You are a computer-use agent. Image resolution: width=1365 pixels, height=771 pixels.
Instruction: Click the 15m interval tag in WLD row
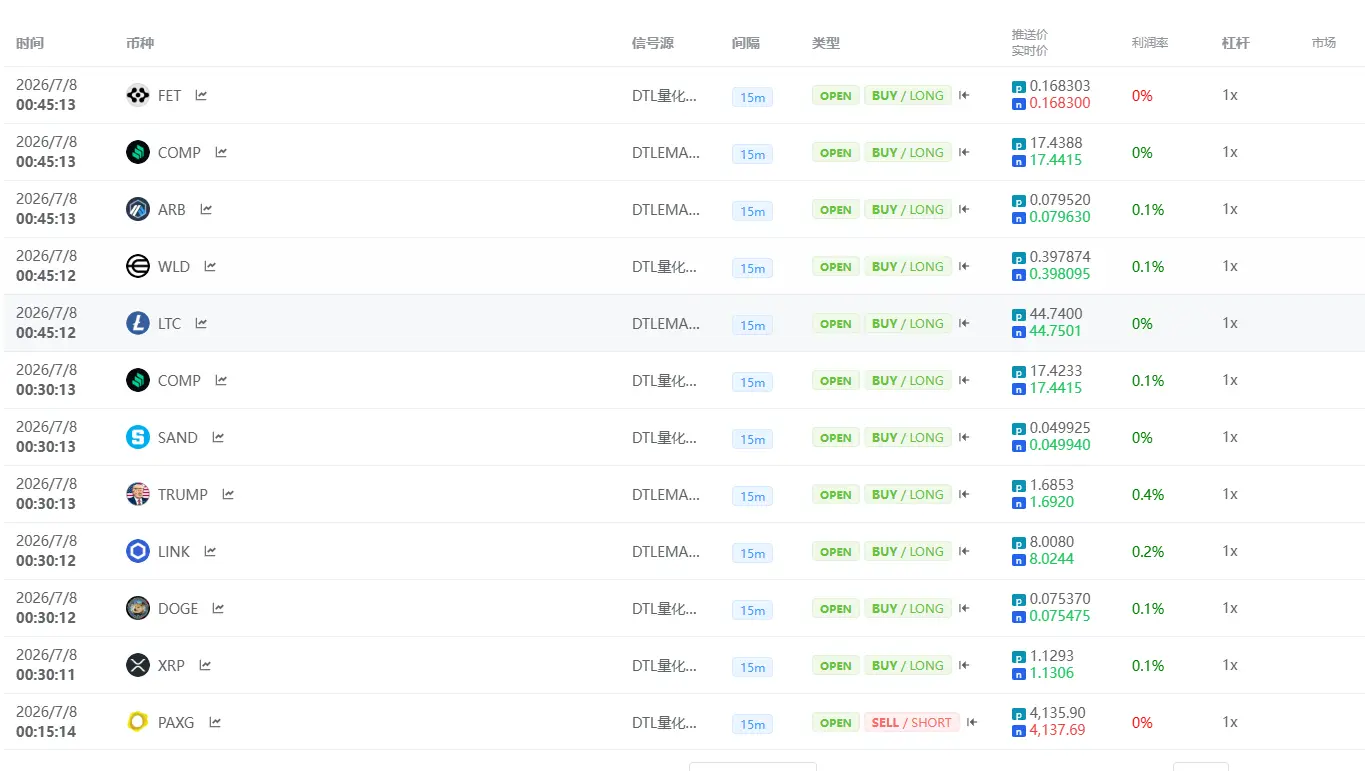coord(752,268)
